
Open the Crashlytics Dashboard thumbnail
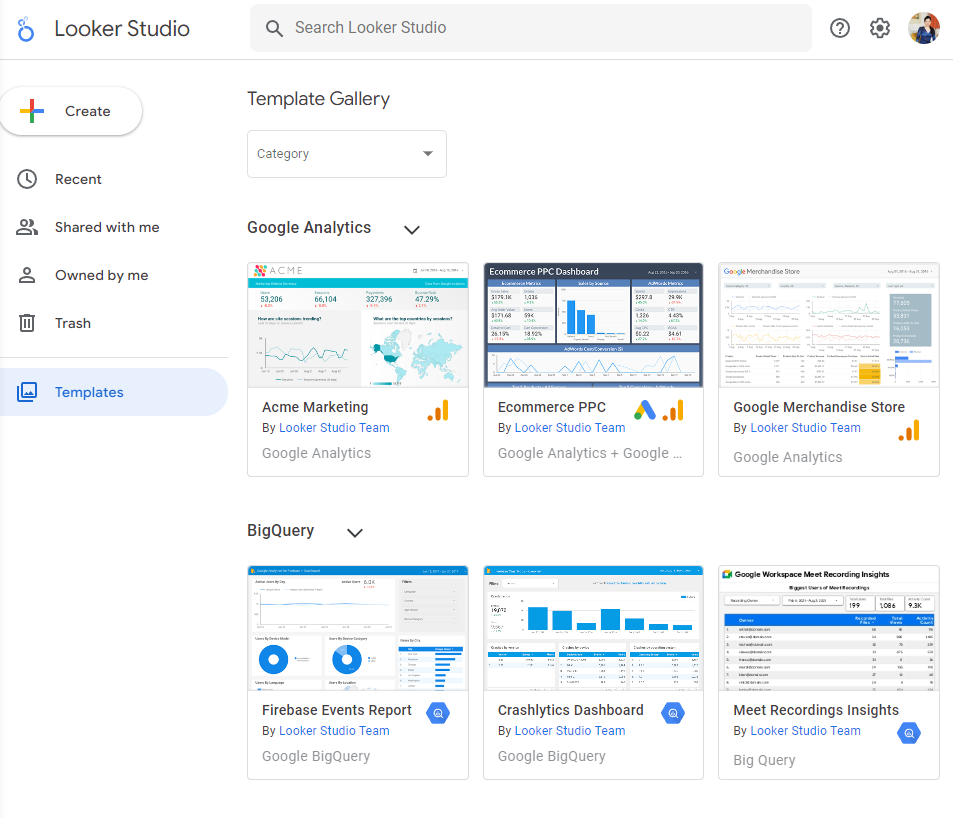pyautogui.click(x=593, y=628)
